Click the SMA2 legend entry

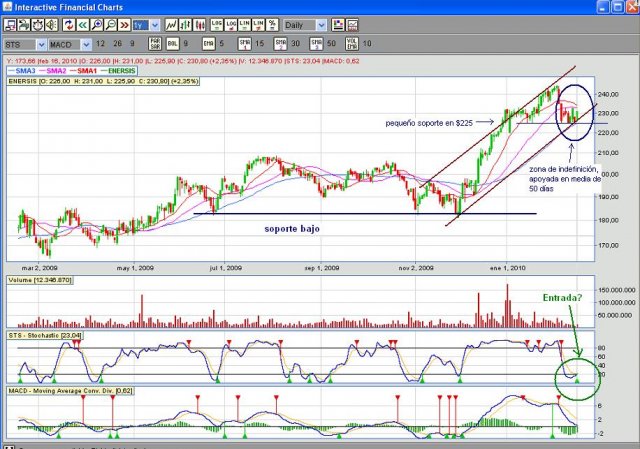[x=53, y=71]
